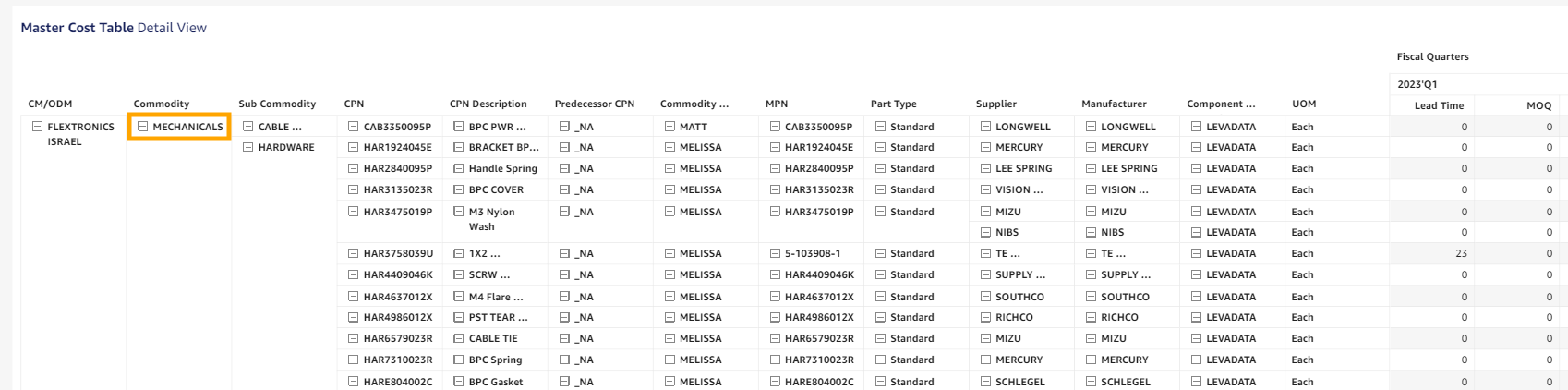This screenshot has height=390, width=1568.
Task: Click the Part Type column header
Action: [893, 104]
